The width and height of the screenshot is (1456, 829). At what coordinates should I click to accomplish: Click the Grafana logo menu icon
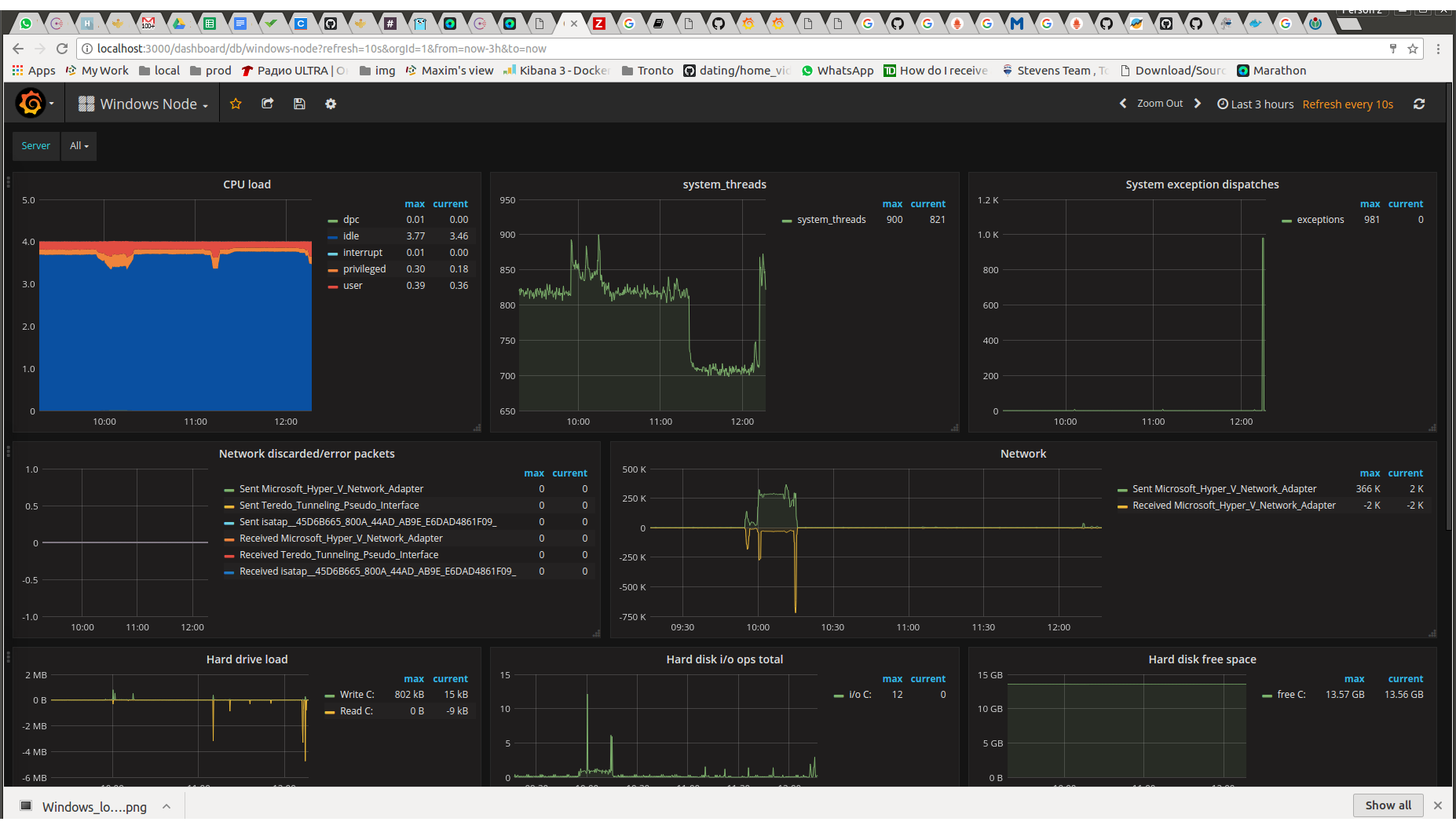coord(31,104)
